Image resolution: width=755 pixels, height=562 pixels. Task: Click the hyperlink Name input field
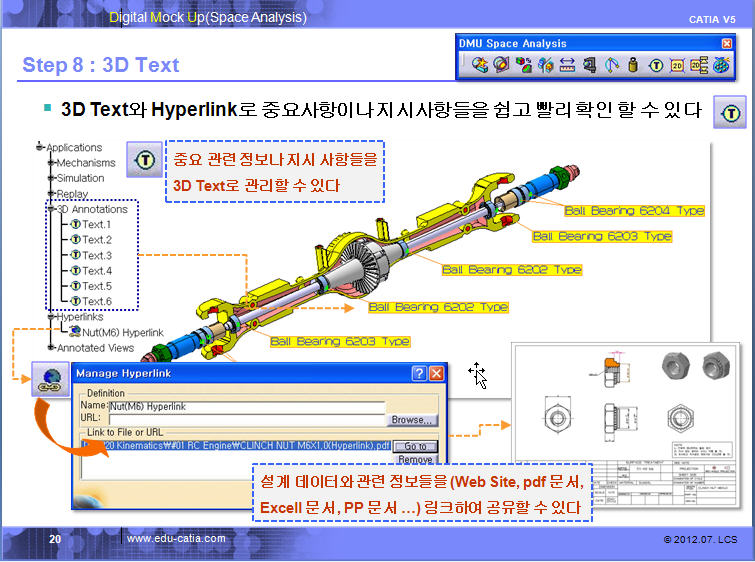click(245, 407)
